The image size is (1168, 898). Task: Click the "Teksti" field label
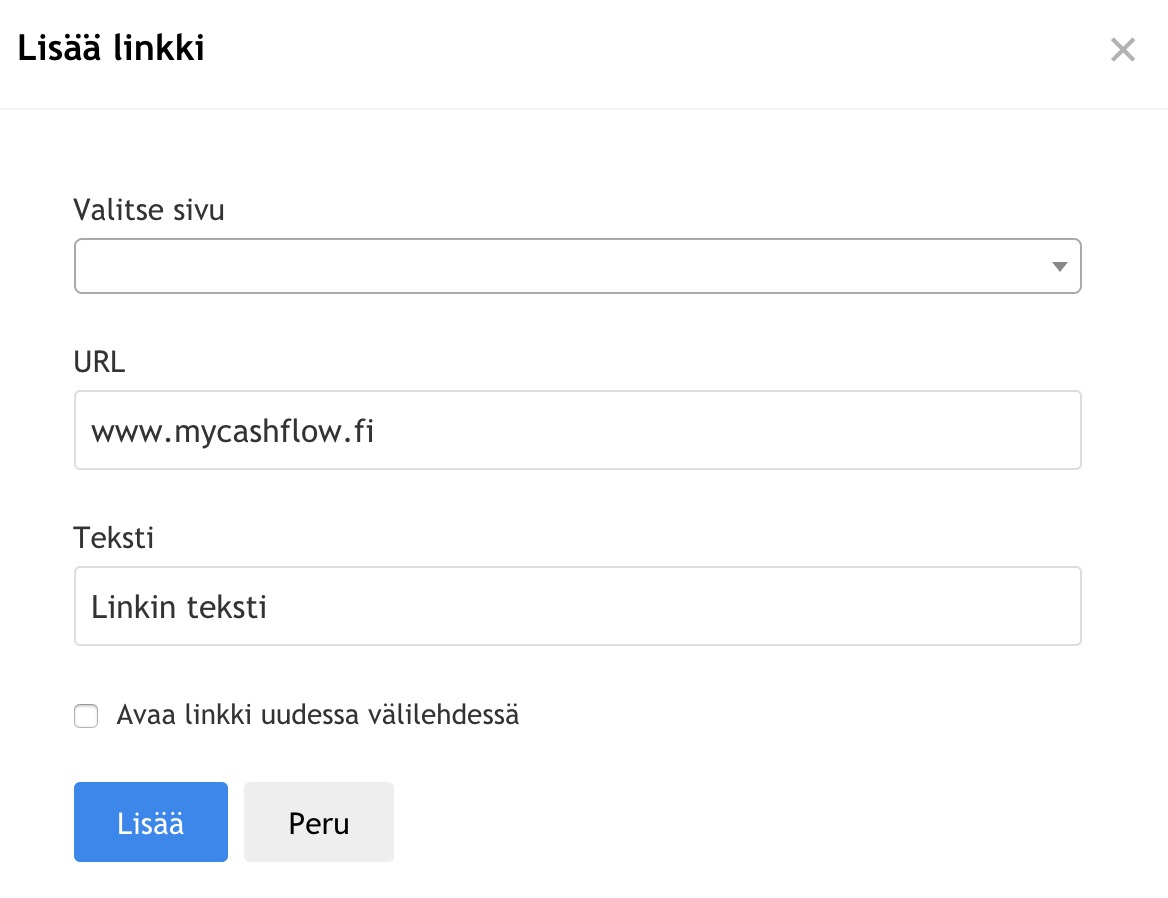coord(114,538)
